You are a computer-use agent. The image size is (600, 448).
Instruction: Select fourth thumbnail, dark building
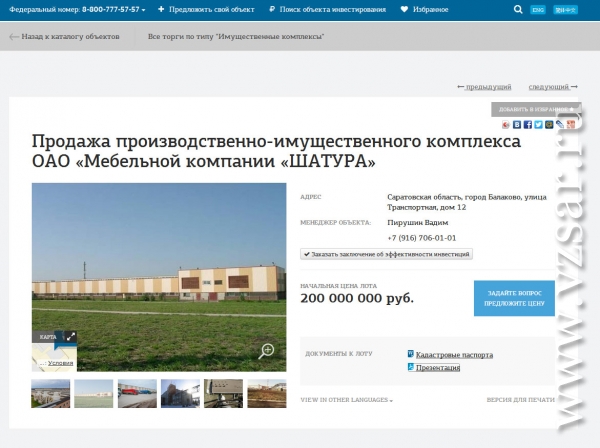click(180, 393)
